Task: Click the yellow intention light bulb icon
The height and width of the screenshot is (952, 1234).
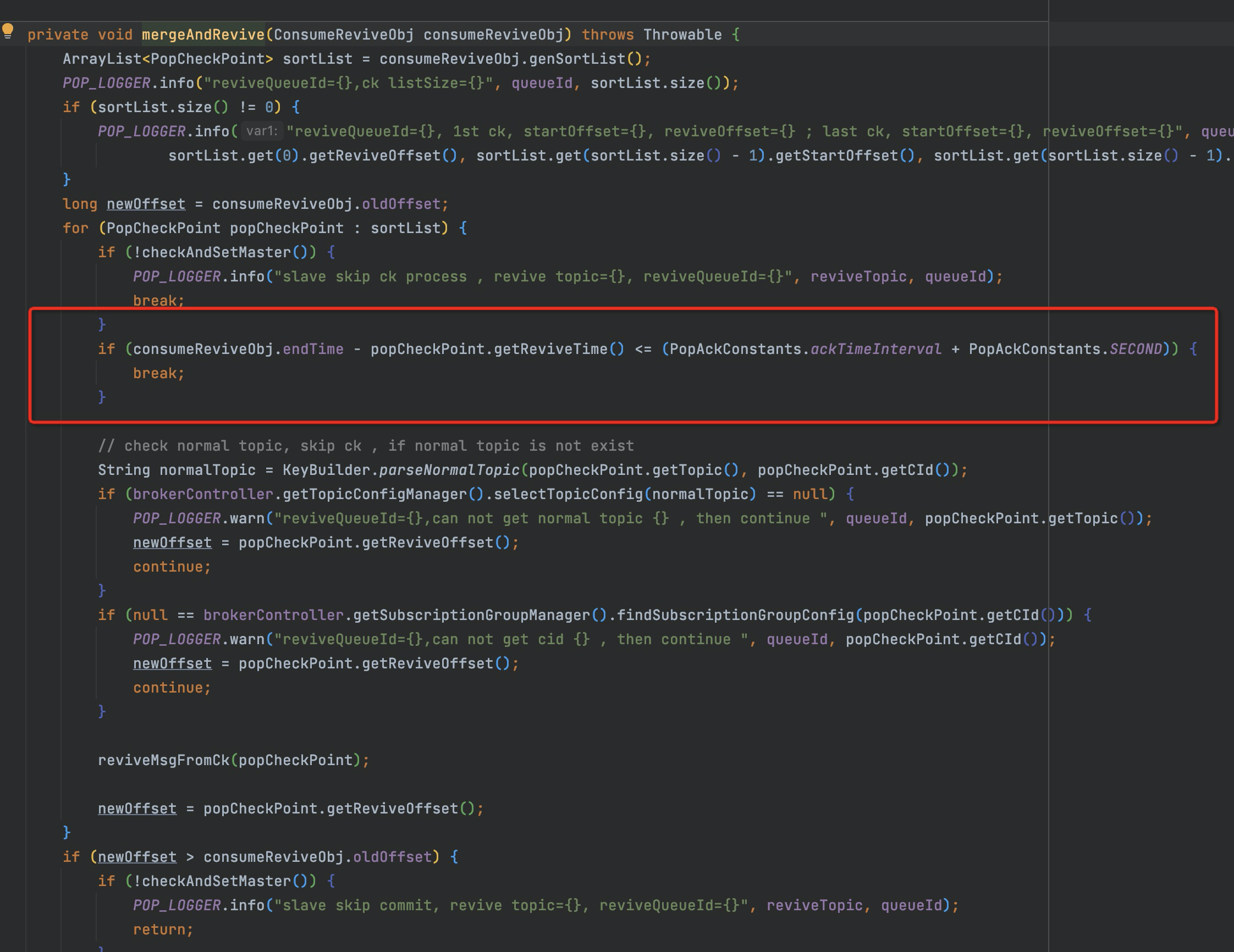Action: pos(8,30)
